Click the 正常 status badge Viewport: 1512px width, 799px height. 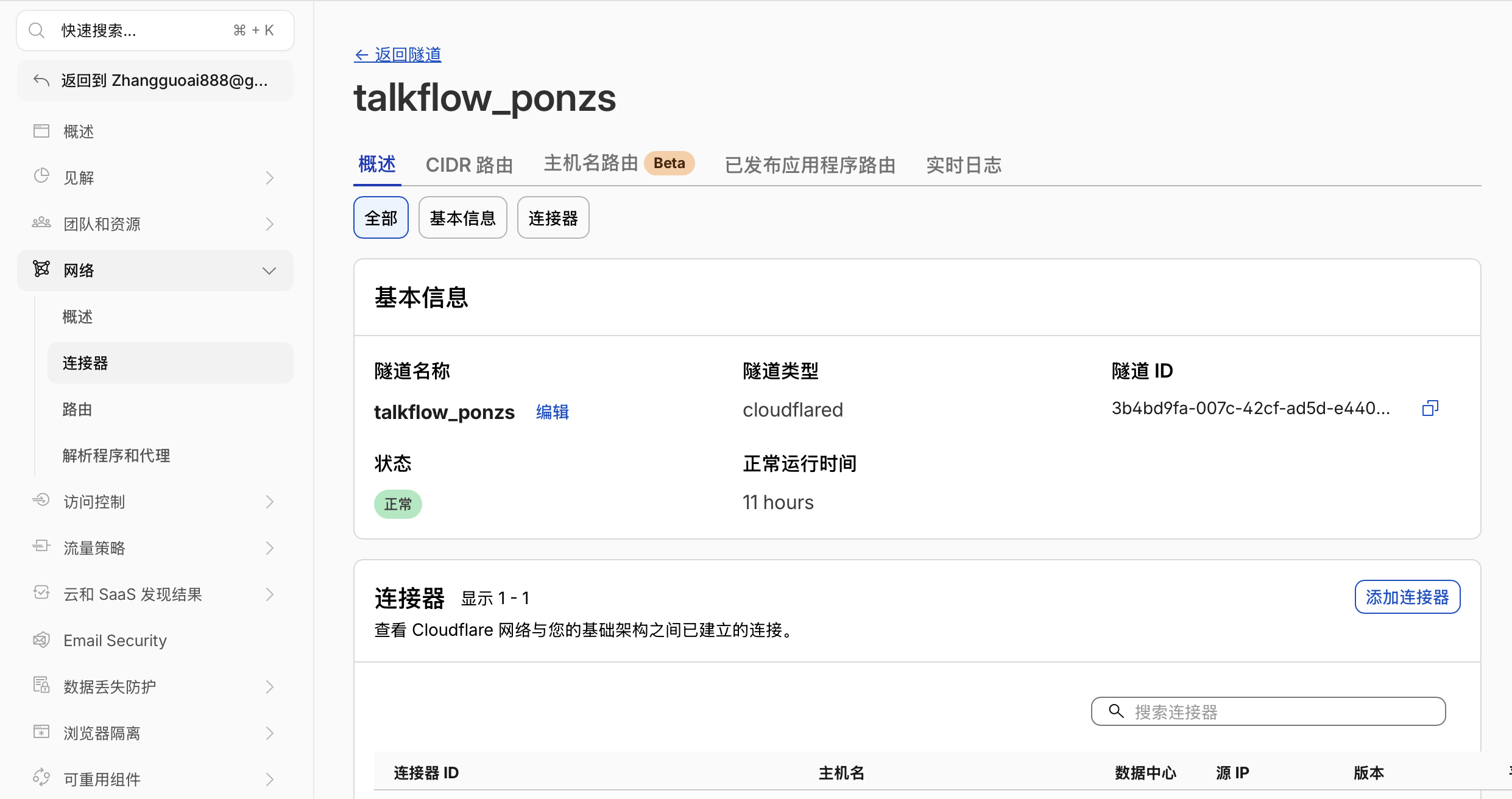click(398, 504)
